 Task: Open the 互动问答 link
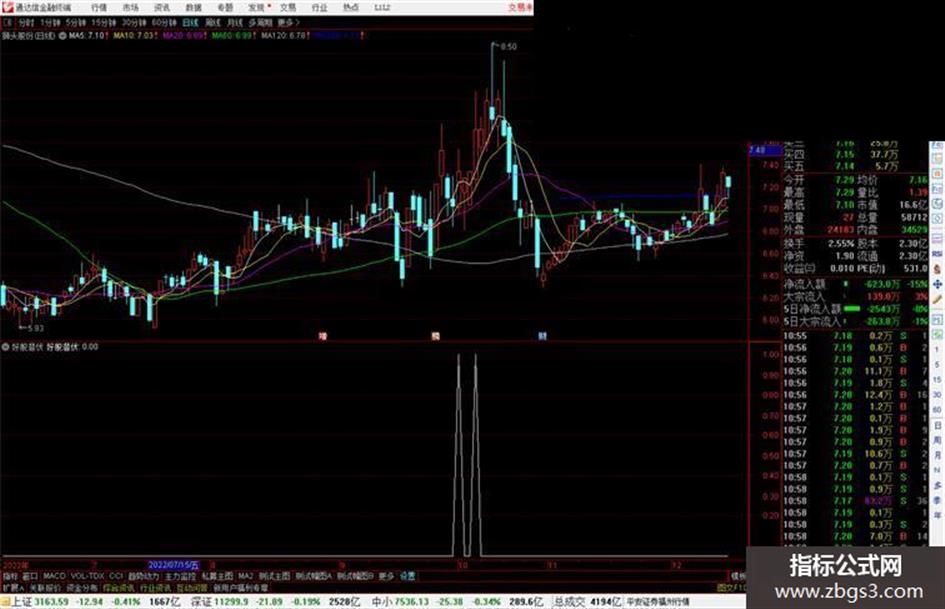[x=192, y=587]
